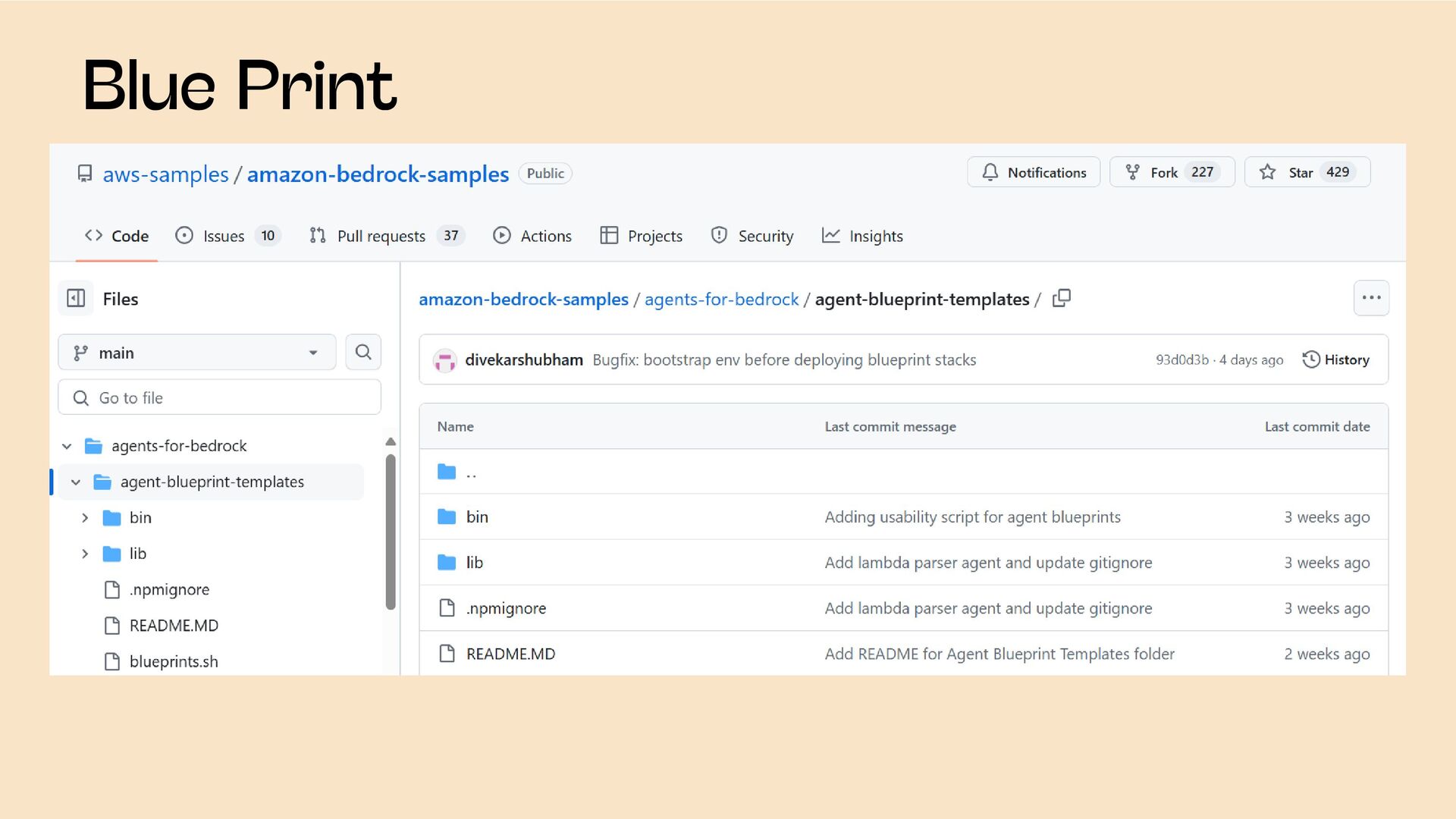Copy path using the copy icon in breadcrumb

pyautogui.click(x=1062, y=298)
